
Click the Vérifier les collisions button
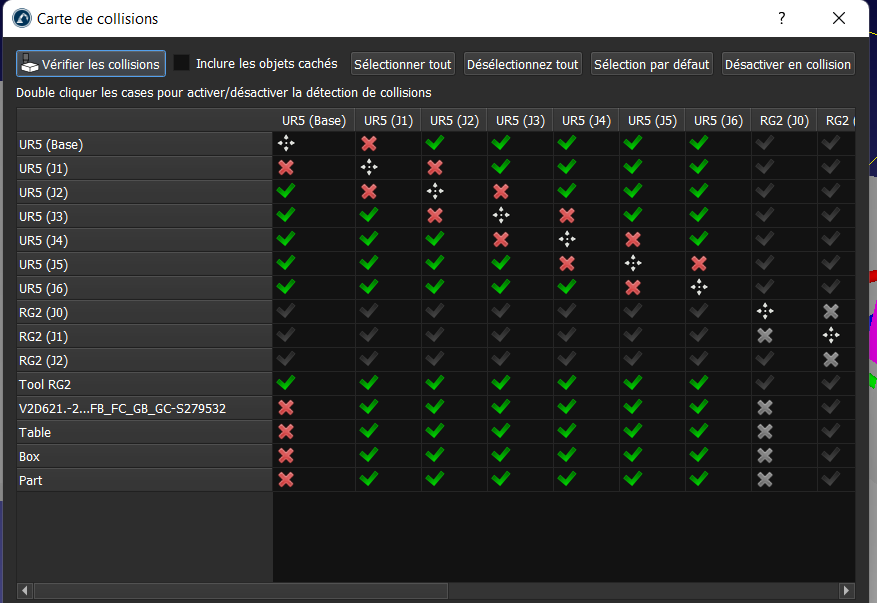pos(91,64)
